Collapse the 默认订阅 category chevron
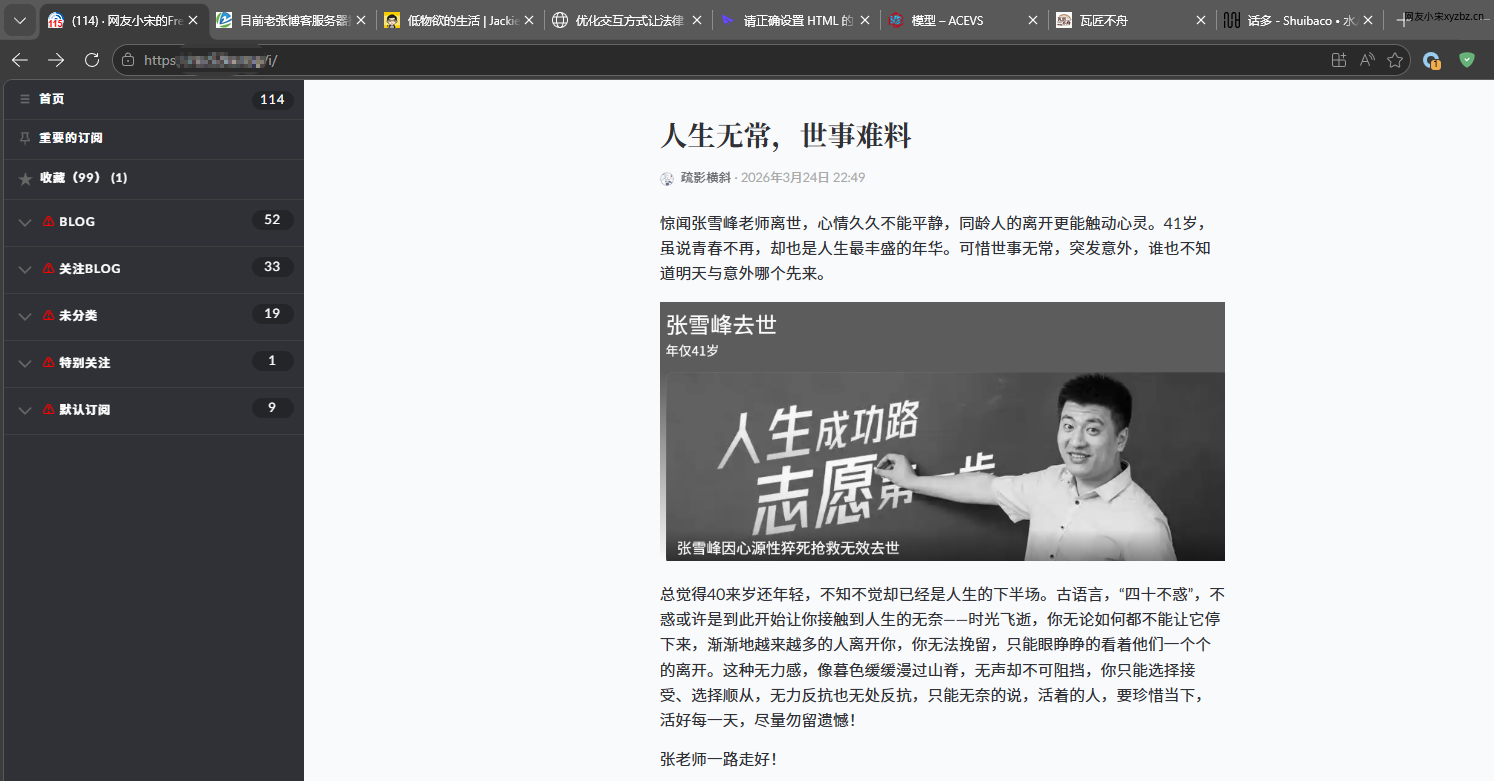This screenshot has width=1494, height=781. 25,410
